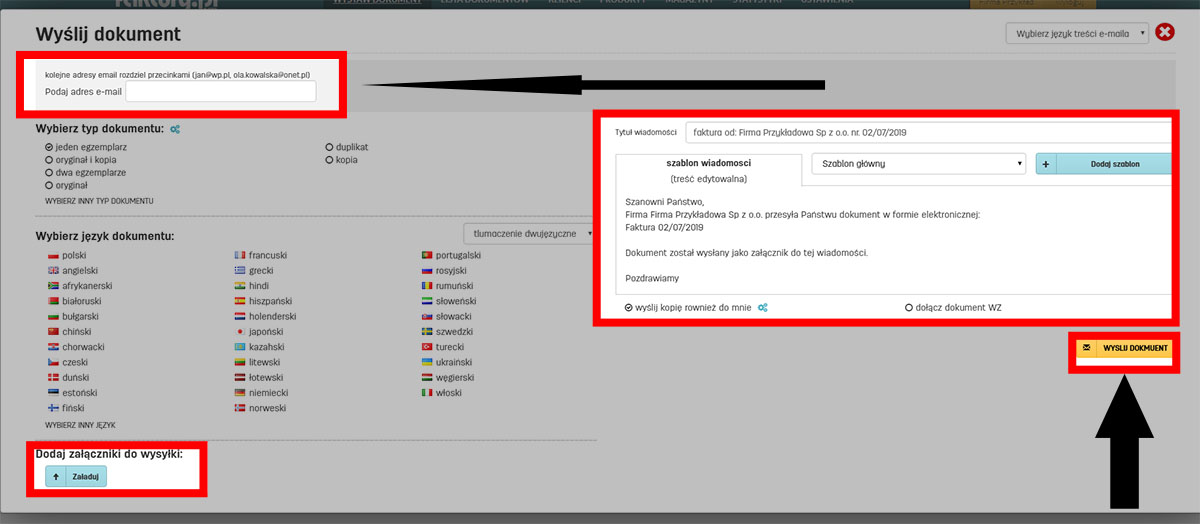The height and width of the screenshot is (524, 1200).
Task: Choose dwa egzemplarze radio option
Action: [49, 172]
